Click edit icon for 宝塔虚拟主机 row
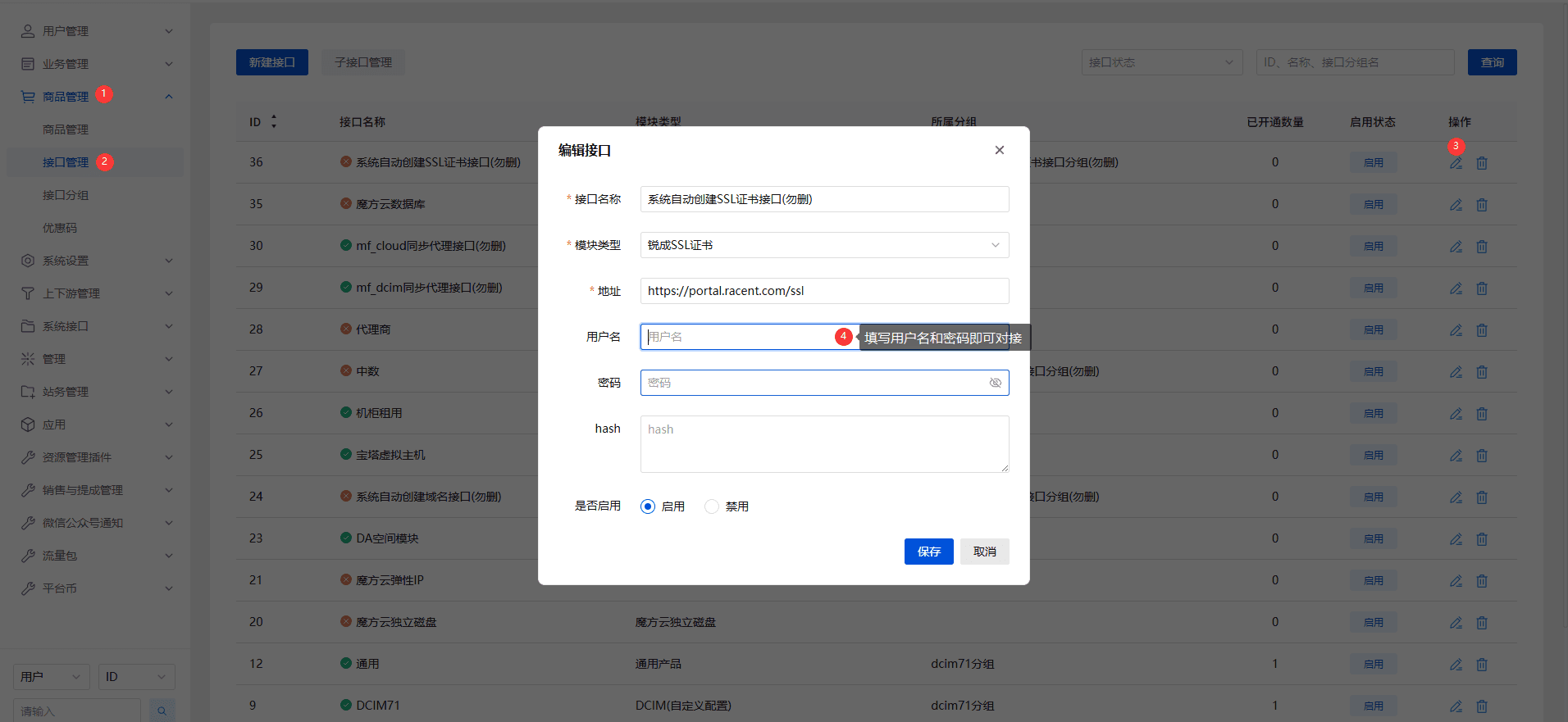Image resolution: width=1568 pixels, height=722 pixels. (x=1456, y=456)
